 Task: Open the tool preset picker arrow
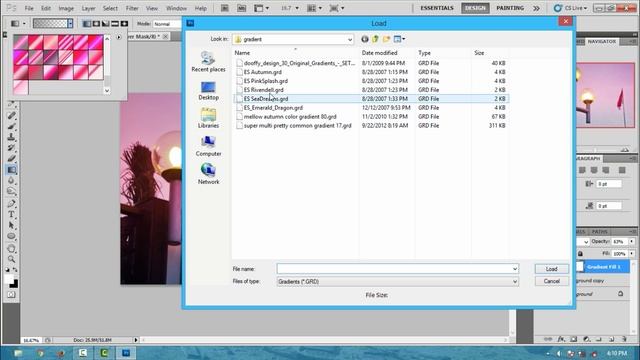pos(24,24)
